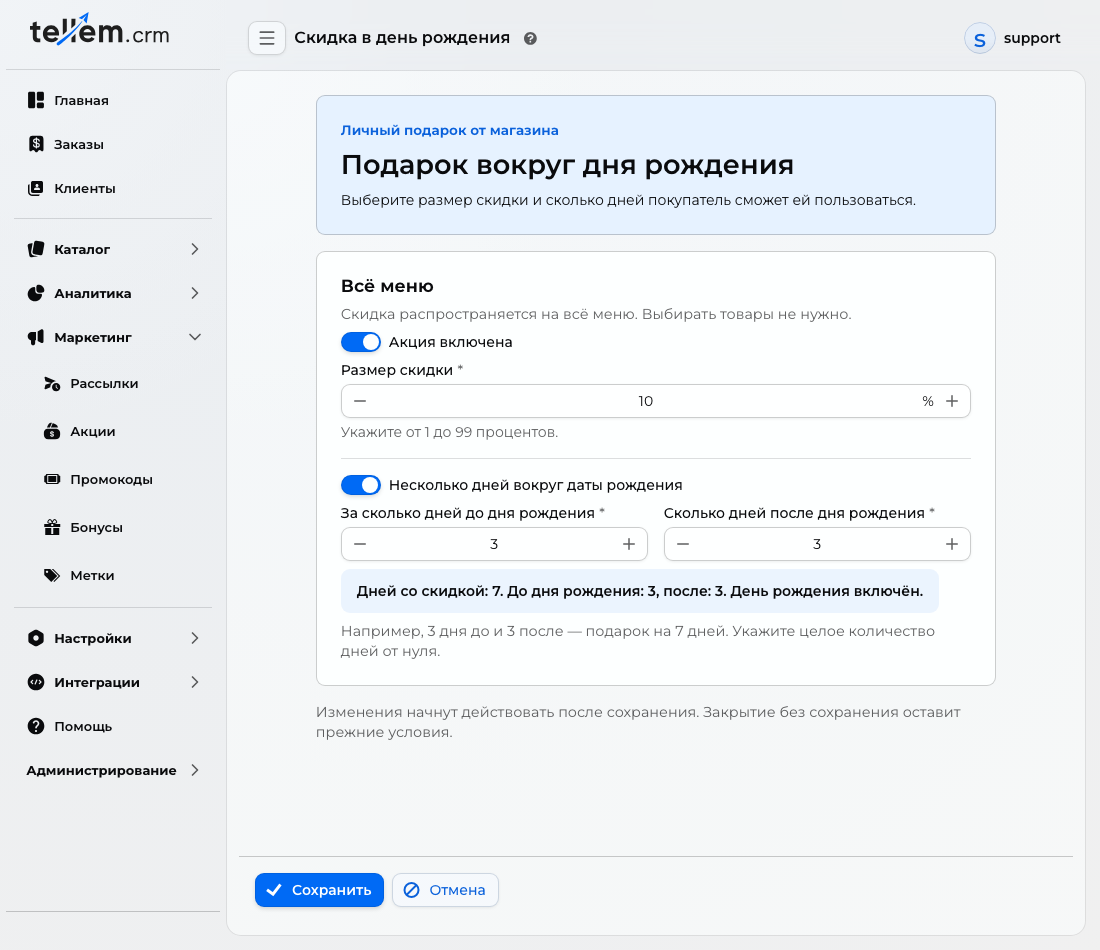Collapse the Маркетинг submenu chevron
1100x950 pixels.
point(194,337)
